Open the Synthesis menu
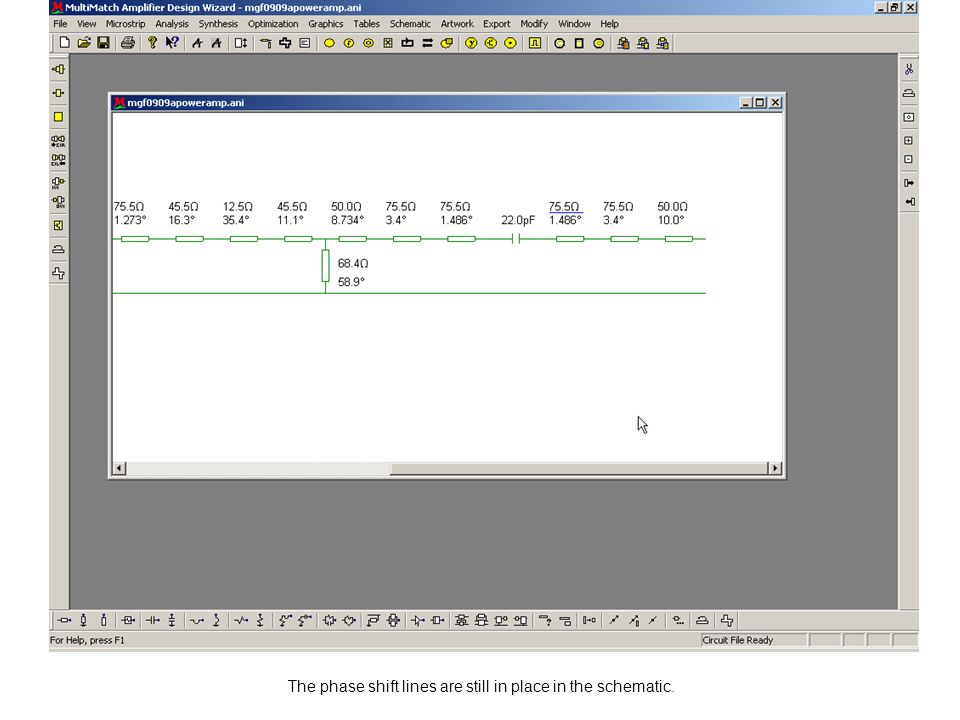The image size is (960, 720). tap(218, 24)
